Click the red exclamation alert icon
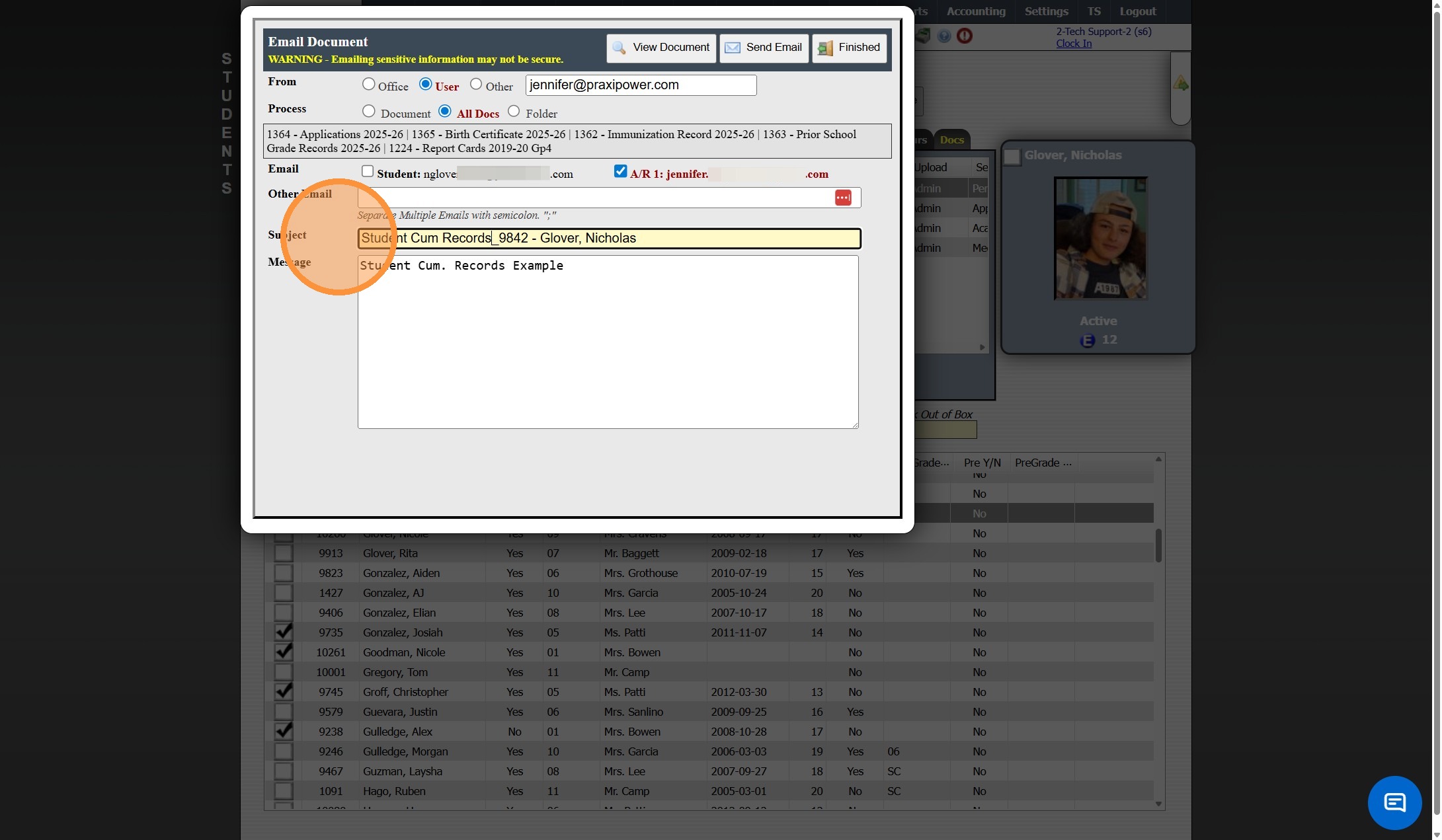Viewport: 1442px width, 840px height. pos(965,36)
